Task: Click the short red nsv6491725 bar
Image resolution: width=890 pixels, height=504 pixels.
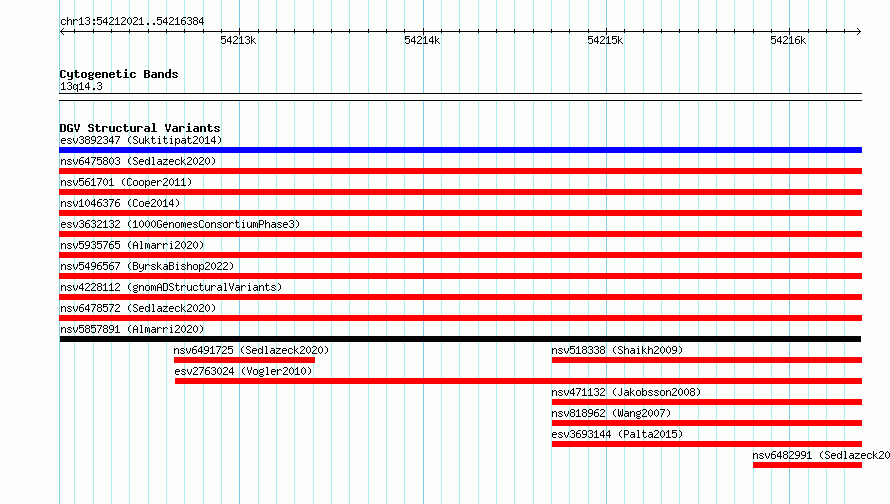Action: click(244, 360)
